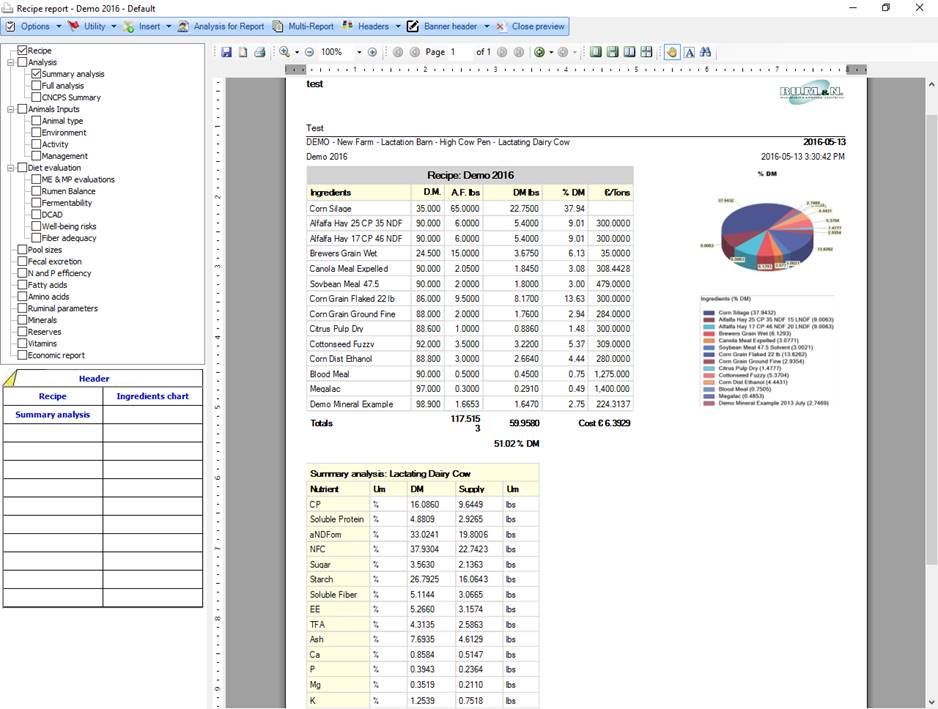
Task: Select the Ruminal parameters tree item
Action: 63,308
